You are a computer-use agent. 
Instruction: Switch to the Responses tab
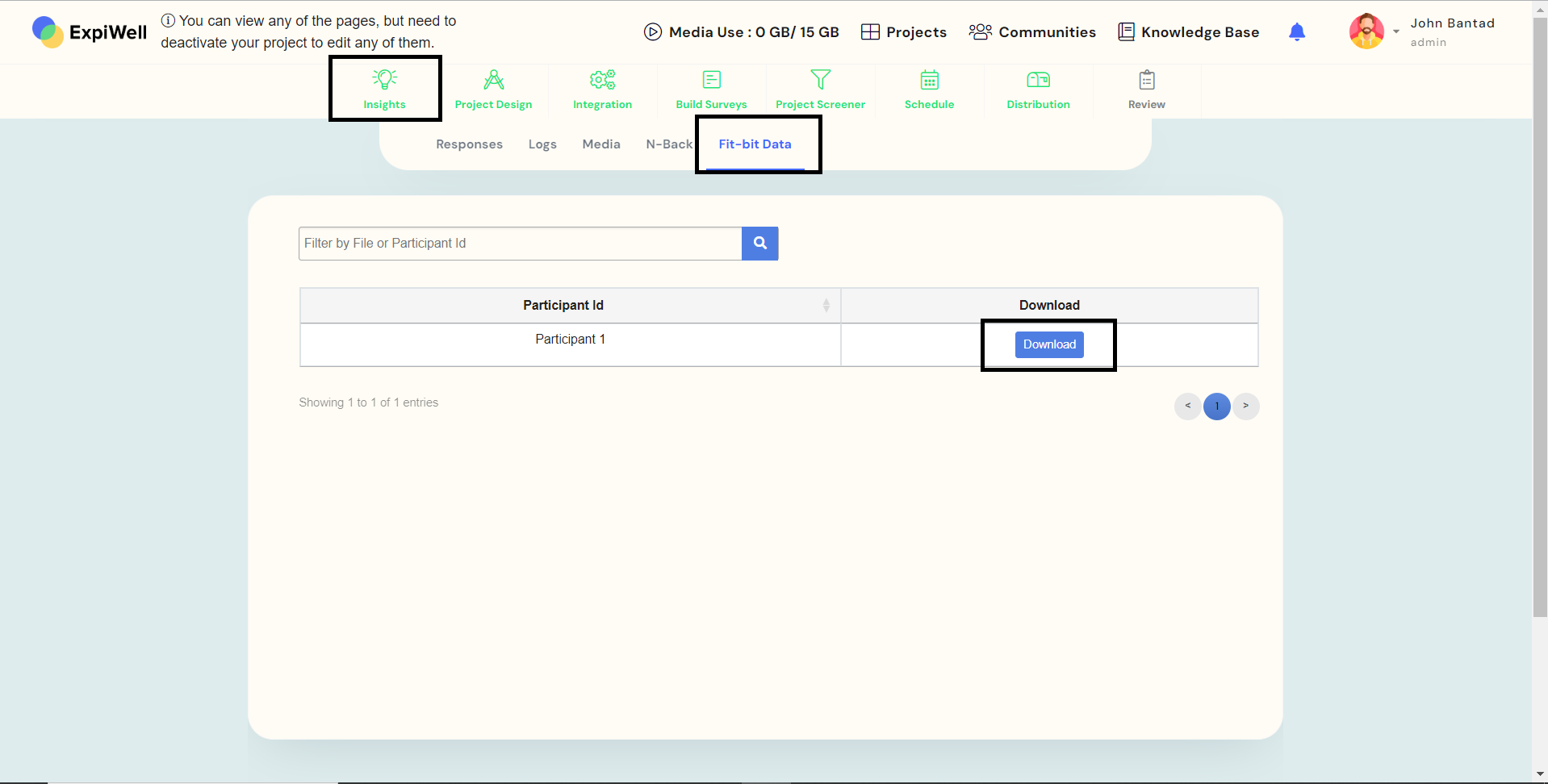pos(469,144)
